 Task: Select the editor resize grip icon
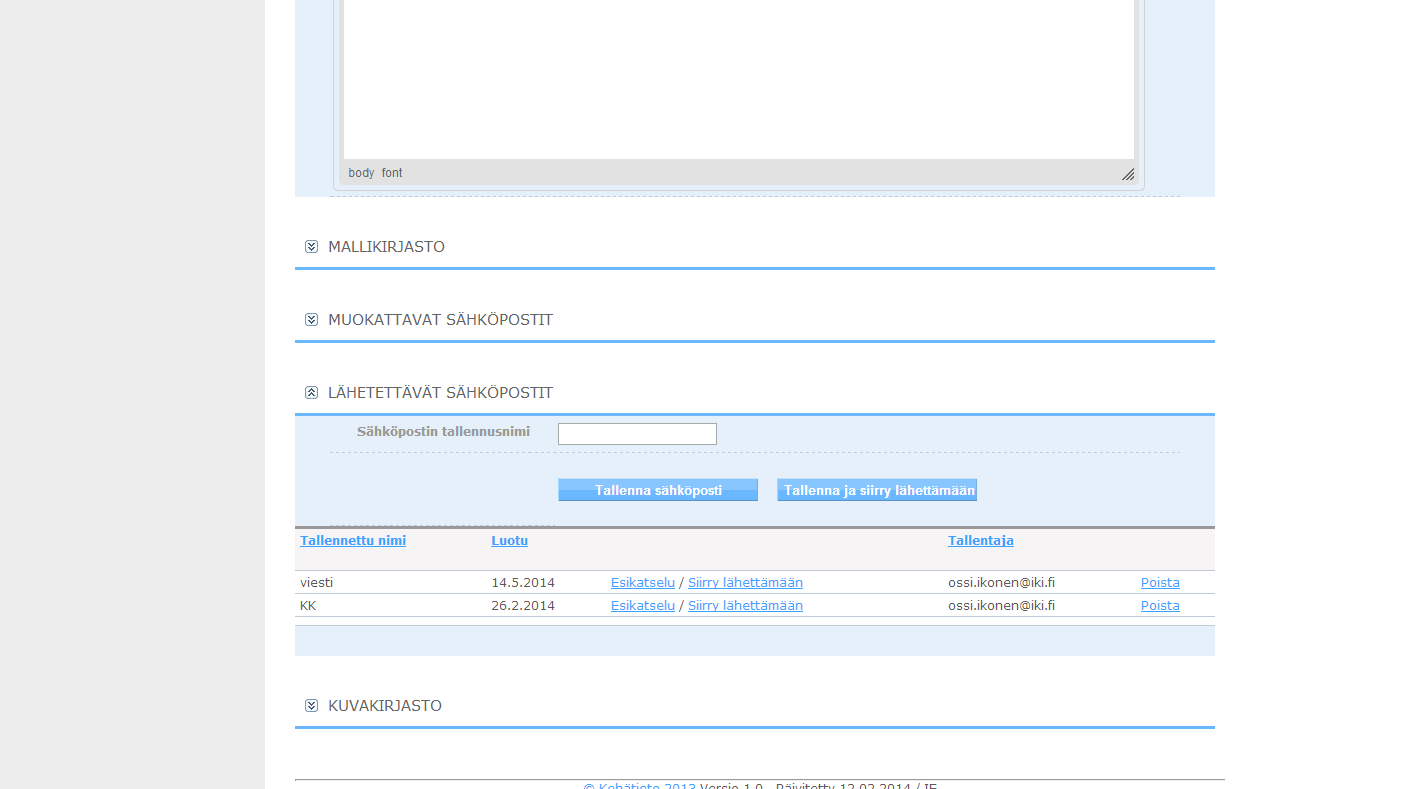point(1128,174)
